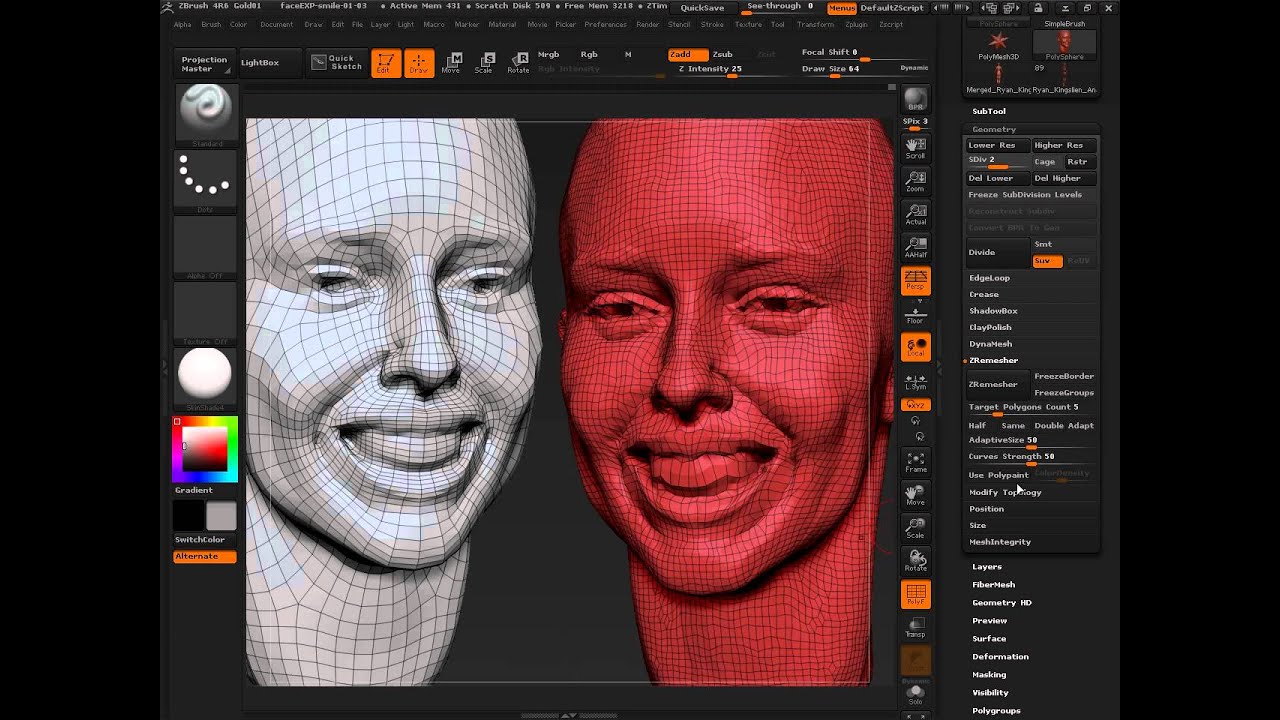Toggle PolyF polyframe display
Screen dimensions: 1280x720
[915, 595]
